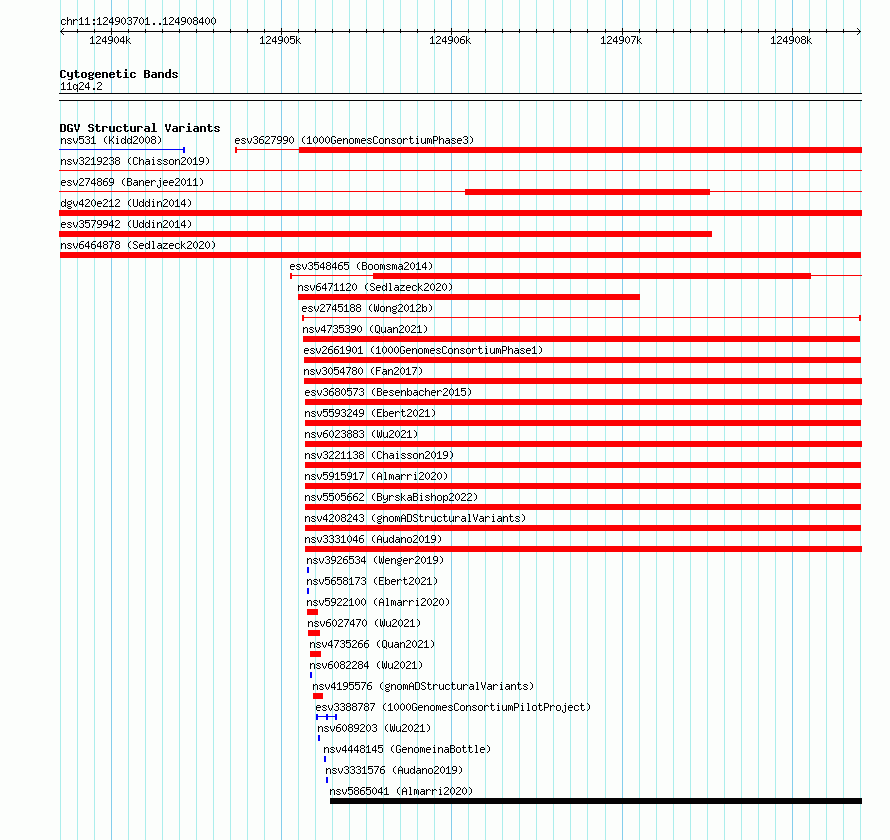Click nsv6023883 (Wu2021) label

pyautogui.click(x=361, y=434)
